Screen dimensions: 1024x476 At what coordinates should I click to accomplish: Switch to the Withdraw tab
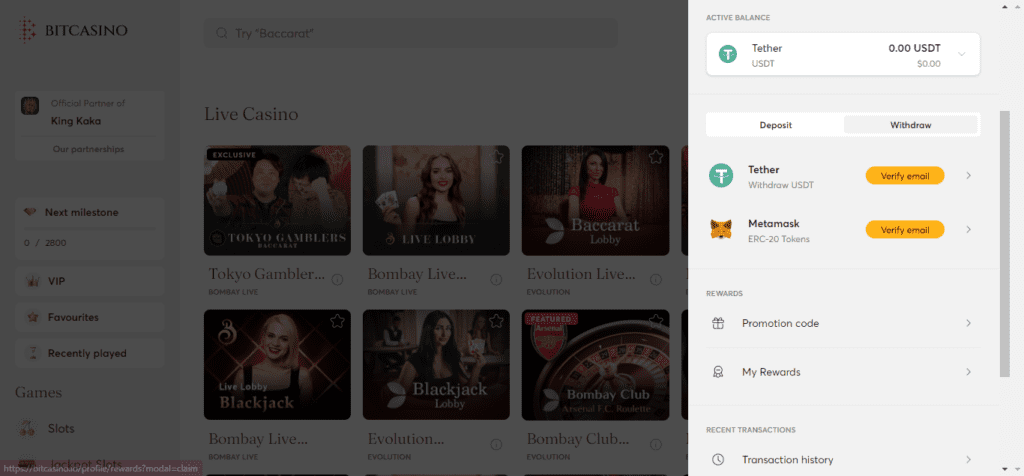click(x=910, y=125)
